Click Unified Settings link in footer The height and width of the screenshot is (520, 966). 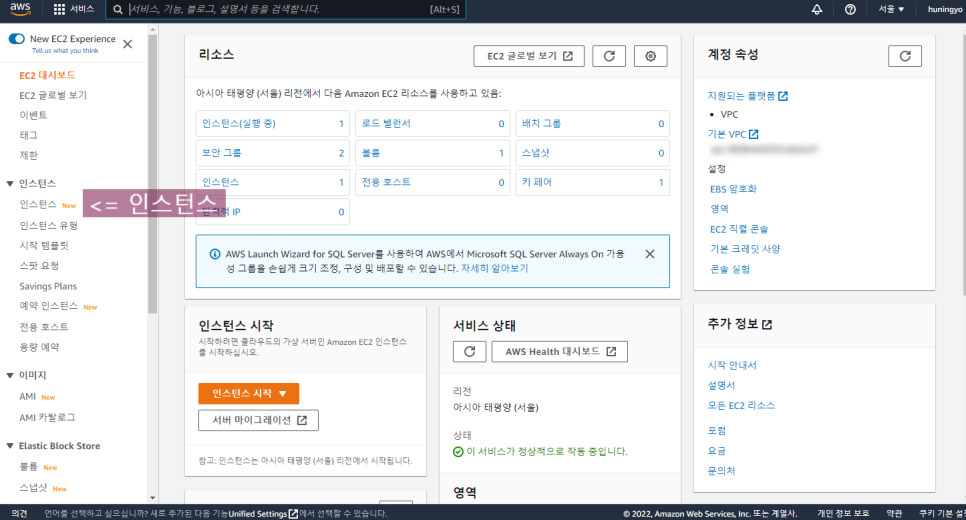point(263,514)
